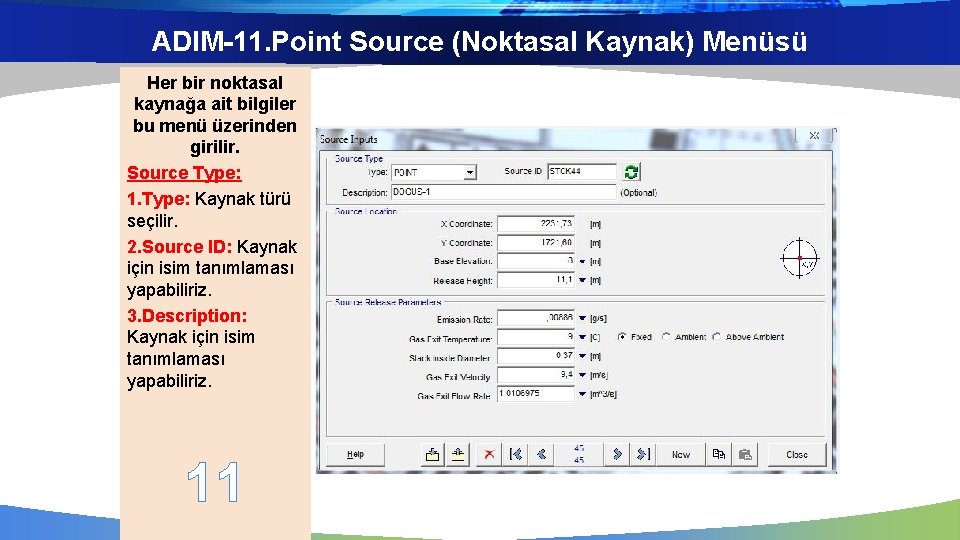Screen dimensions: 960x540
Task: Click the Release Height input field
Action: (536, 280)
